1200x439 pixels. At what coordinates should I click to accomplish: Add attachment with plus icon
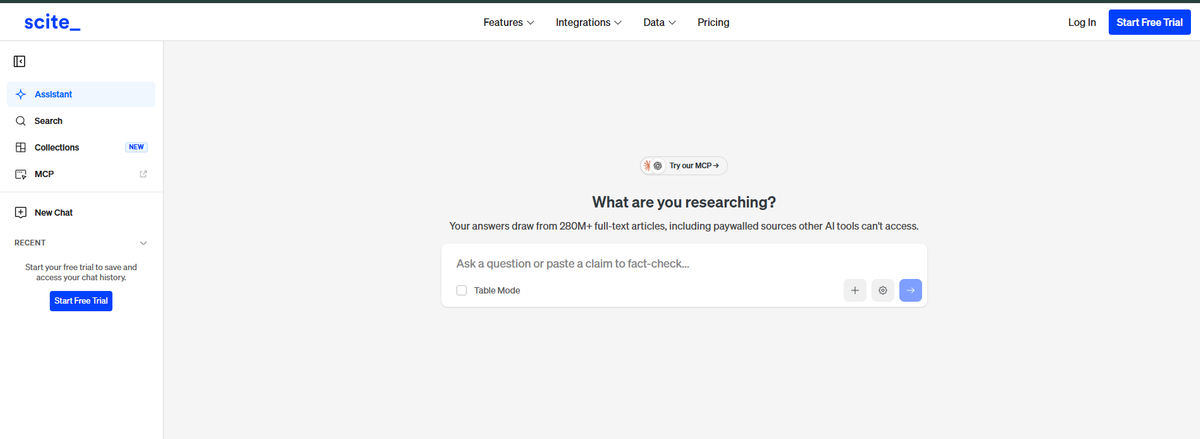coord(855,290)
